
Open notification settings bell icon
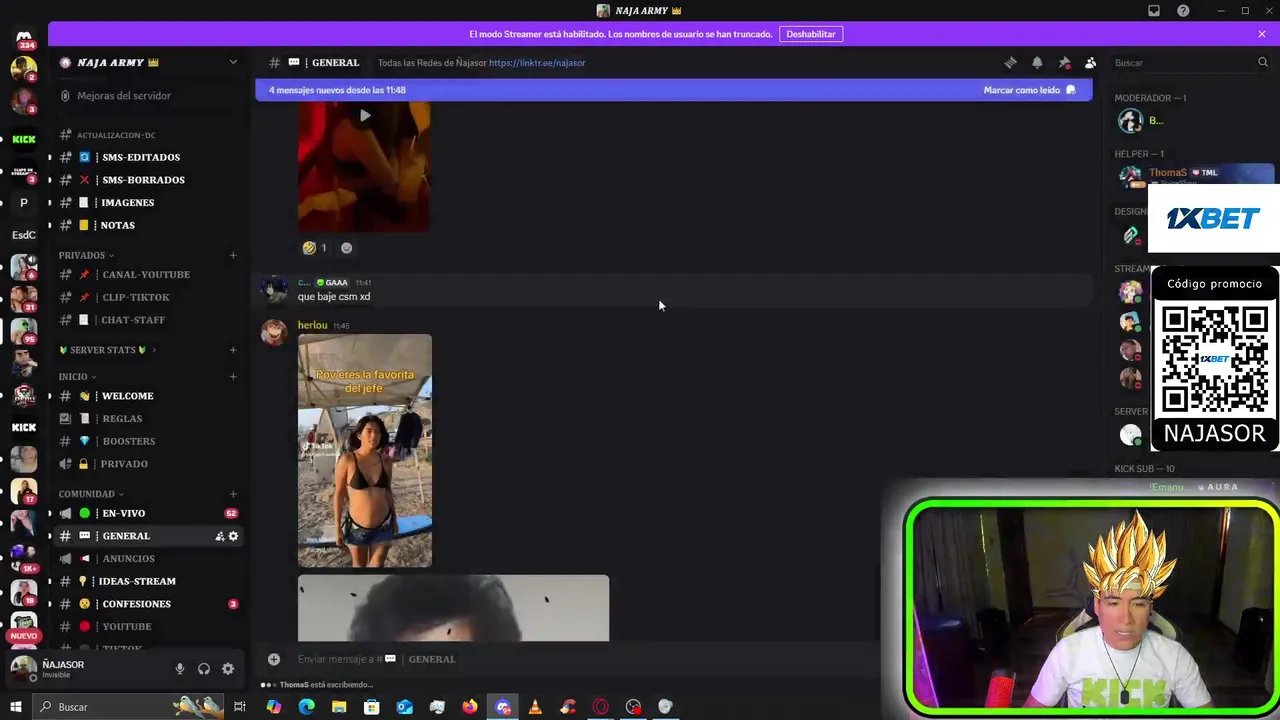pos(1037,63)
